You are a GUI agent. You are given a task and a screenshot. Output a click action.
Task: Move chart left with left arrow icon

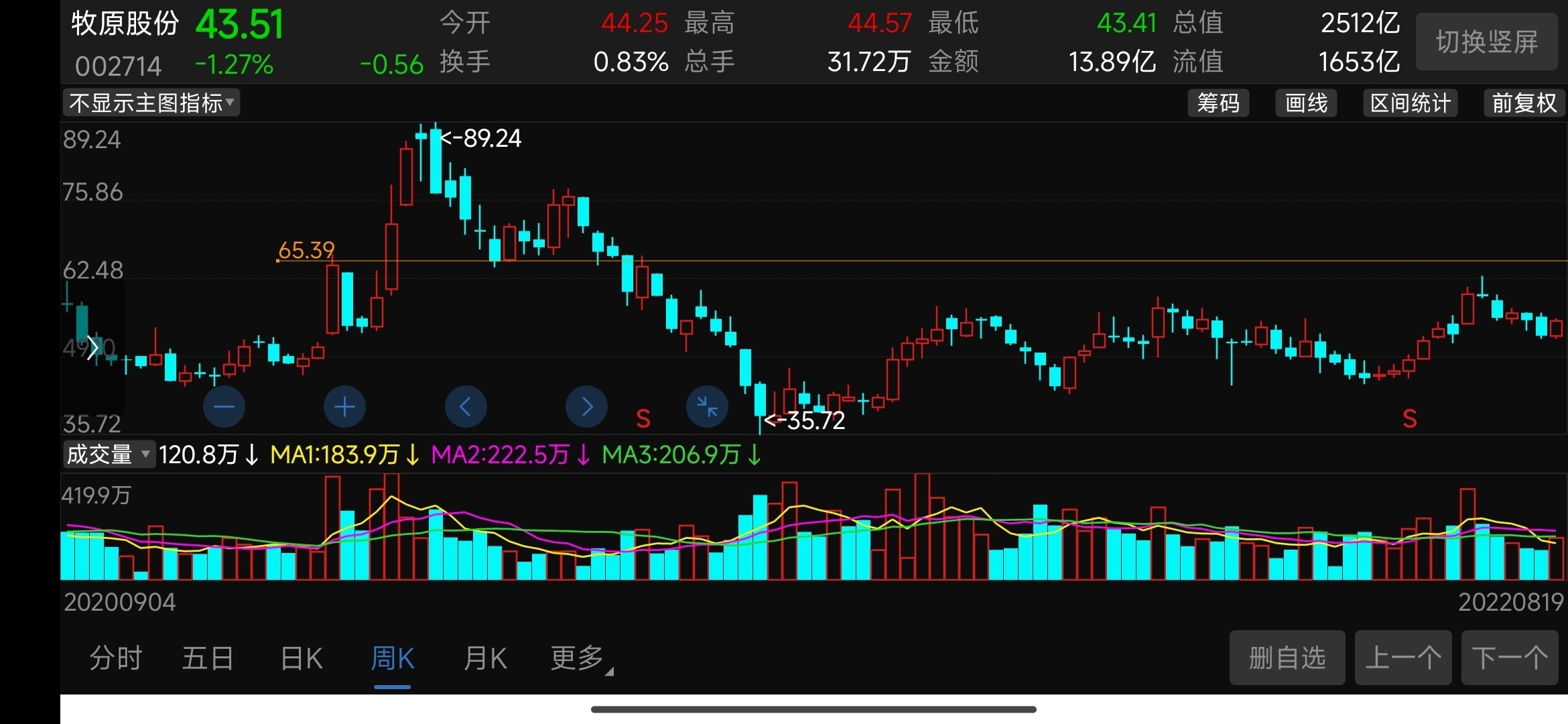click(466, 406)
